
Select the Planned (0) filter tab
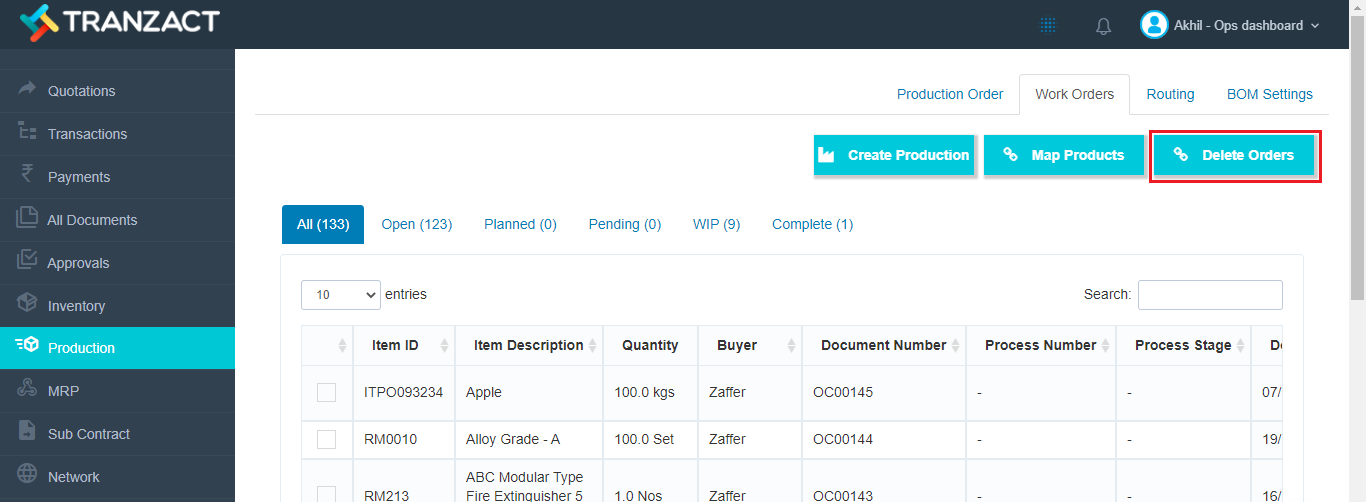point(520,224)
